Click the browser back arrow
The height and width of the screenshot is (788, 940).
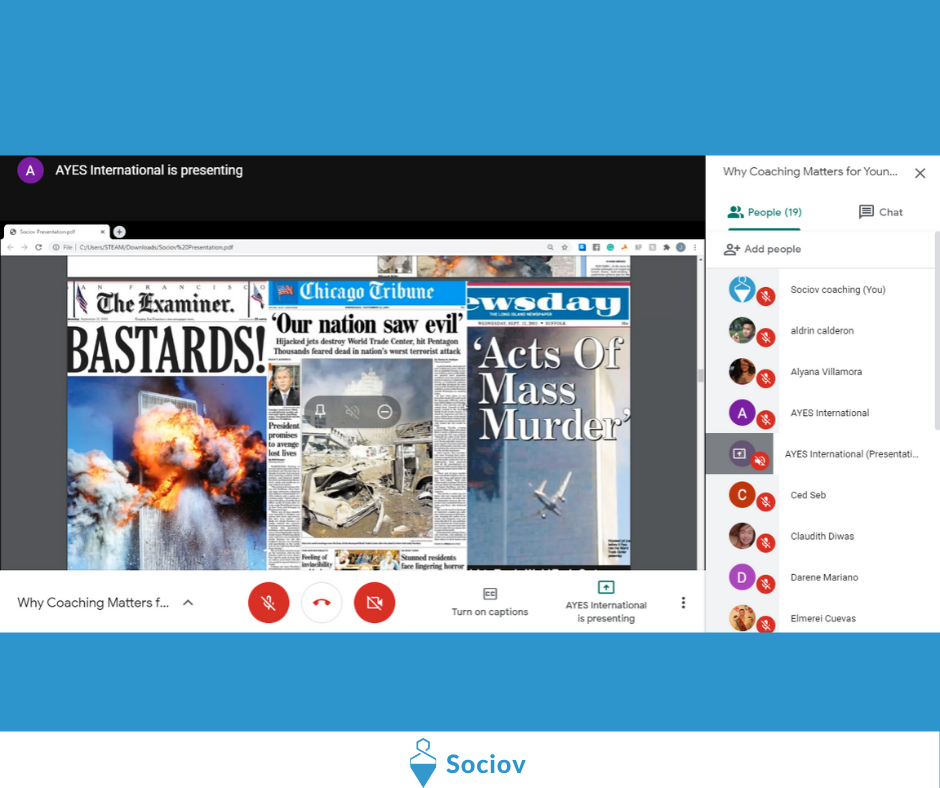click(10, 247)
